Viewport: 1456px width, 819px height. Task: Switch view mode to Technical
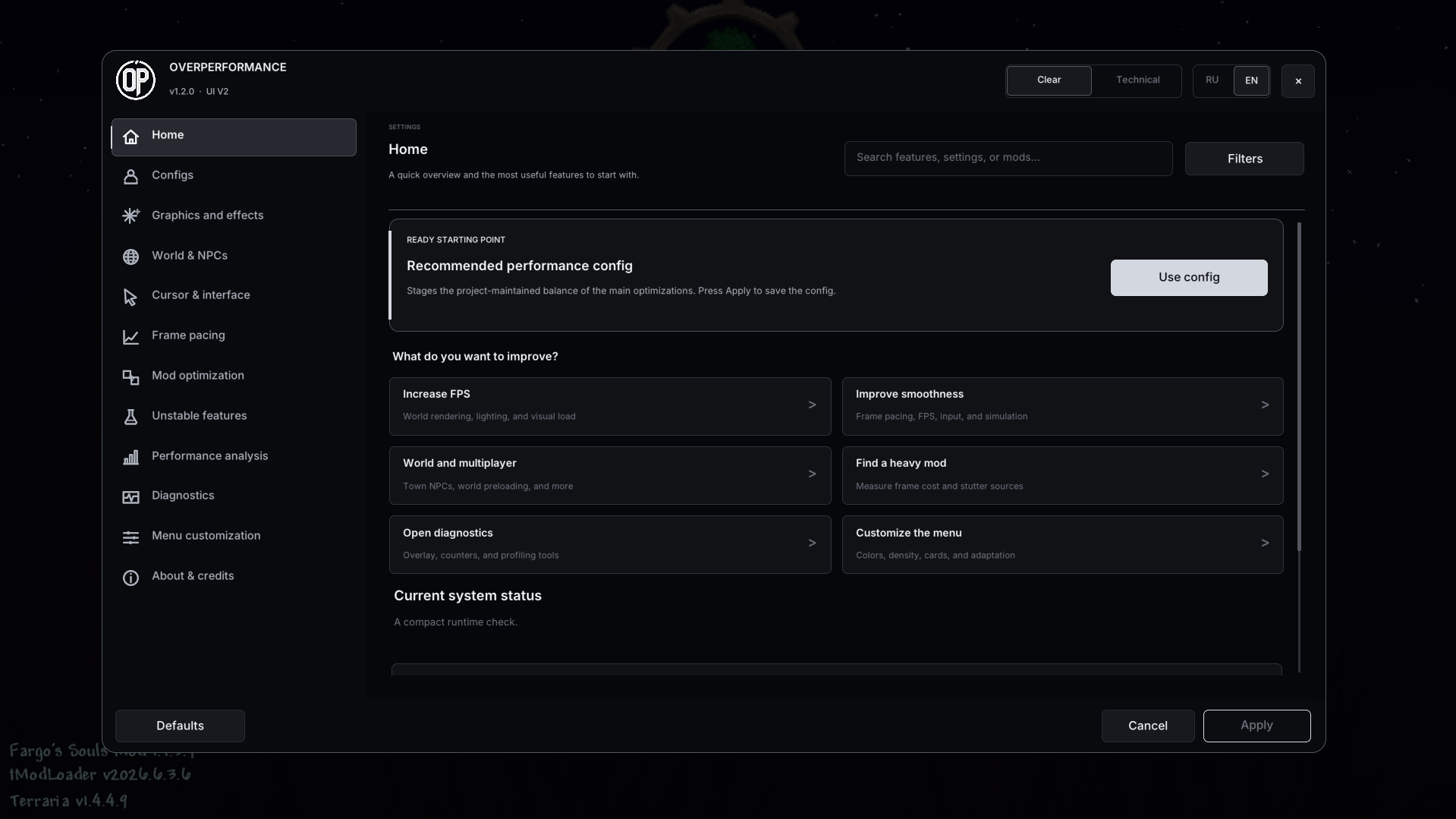pyautogui.click(x=1137, y=80)
